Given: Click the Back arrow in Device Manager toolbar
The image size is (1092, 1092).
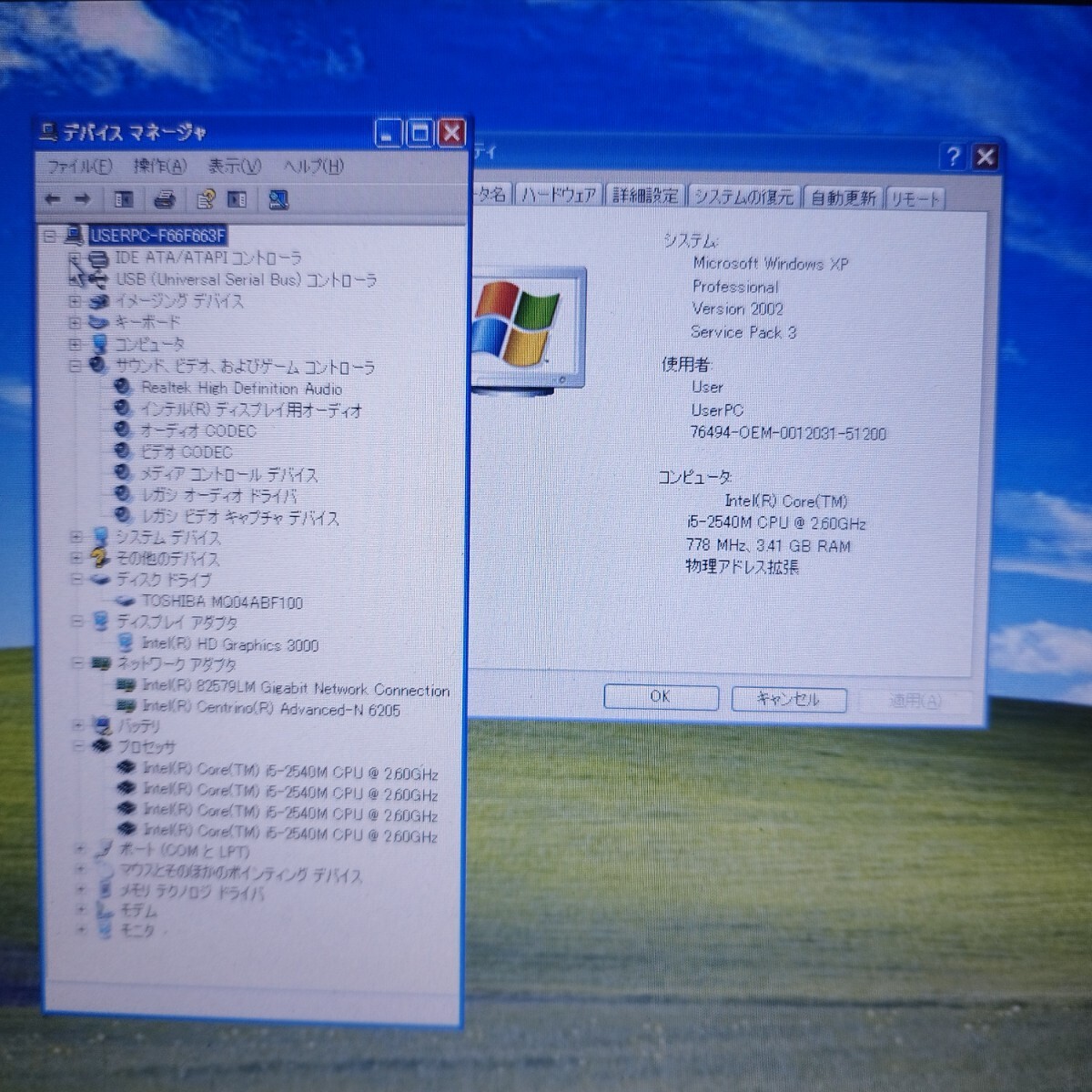Looking at the screenshot, I should [53, 199].
